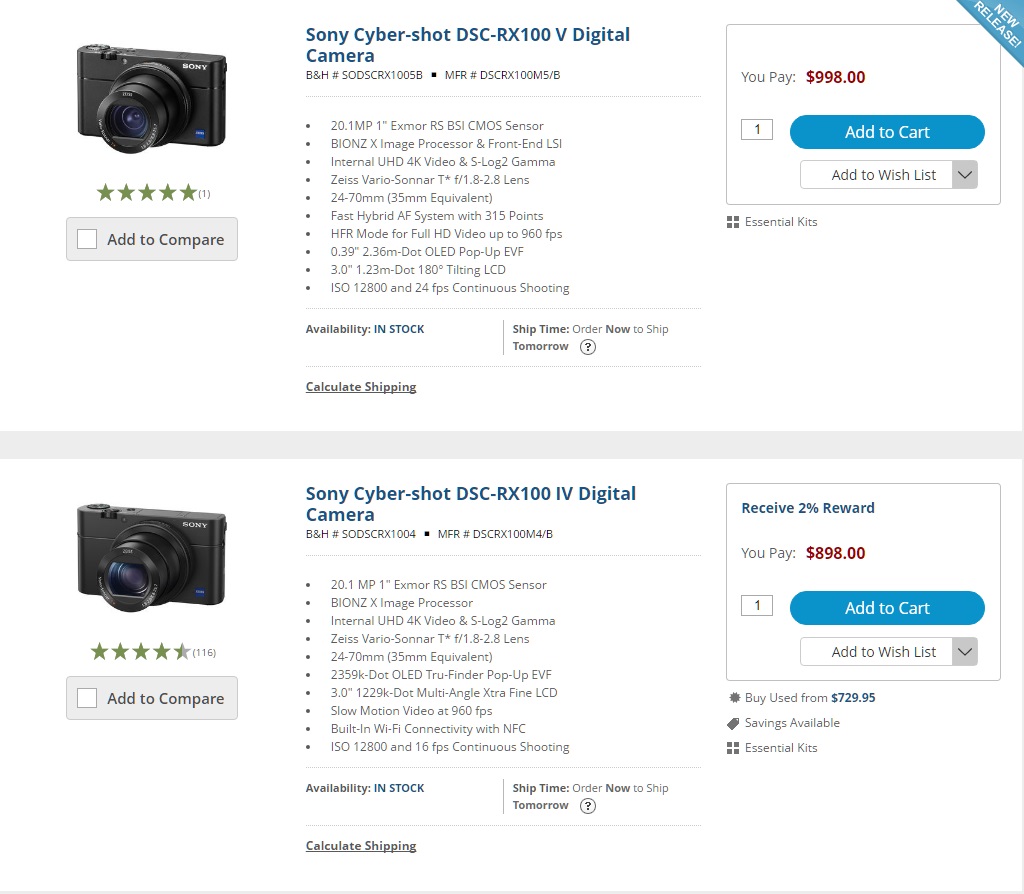The height and width of the screenshot is (894, 1024).
Task: Expand Add to Wish List arrow for RX100 V
Action: [x=964, y=175]
